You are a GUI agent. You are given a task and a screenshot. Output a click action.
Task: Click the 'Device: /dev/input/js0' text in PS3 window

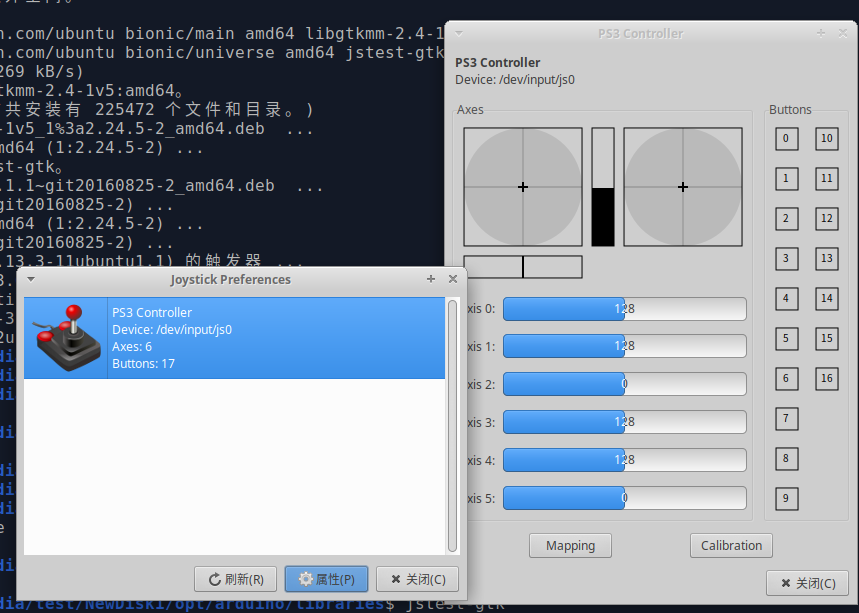click(515, 80)
